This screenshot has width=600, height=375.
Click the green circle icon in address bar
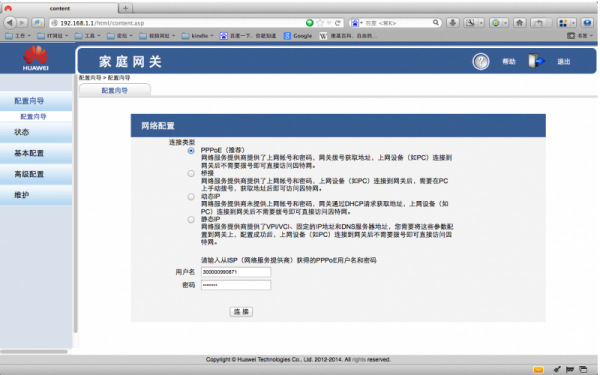[310, 23]
